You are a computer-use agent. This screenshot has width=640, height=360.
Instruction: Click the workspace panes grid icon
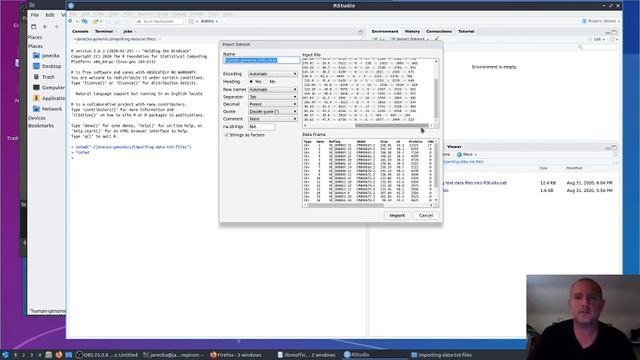point(191,21)
